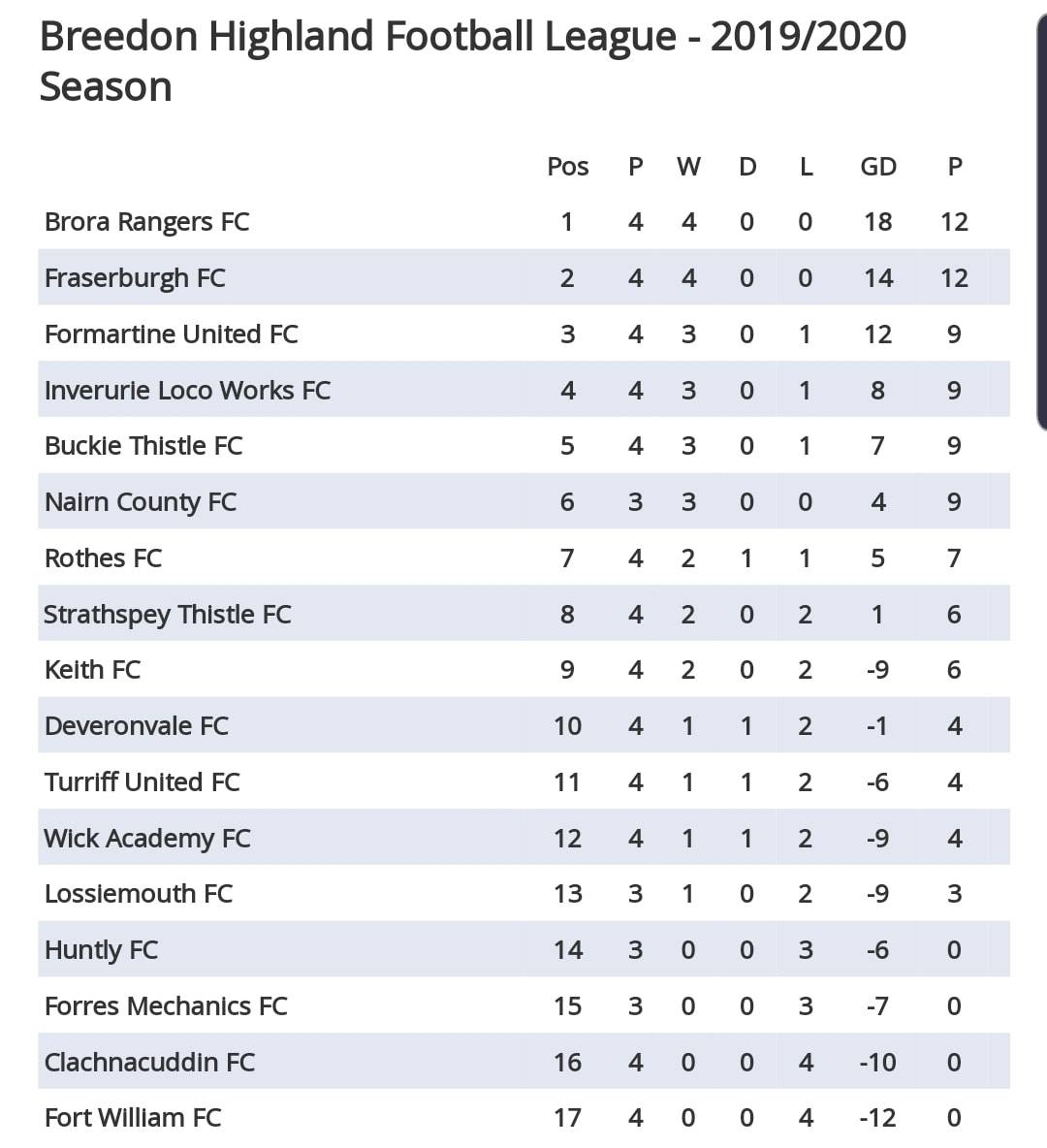Click Forres Mechanics FC team
Screen dimensions: 1047x1148
coord(166,1006)
